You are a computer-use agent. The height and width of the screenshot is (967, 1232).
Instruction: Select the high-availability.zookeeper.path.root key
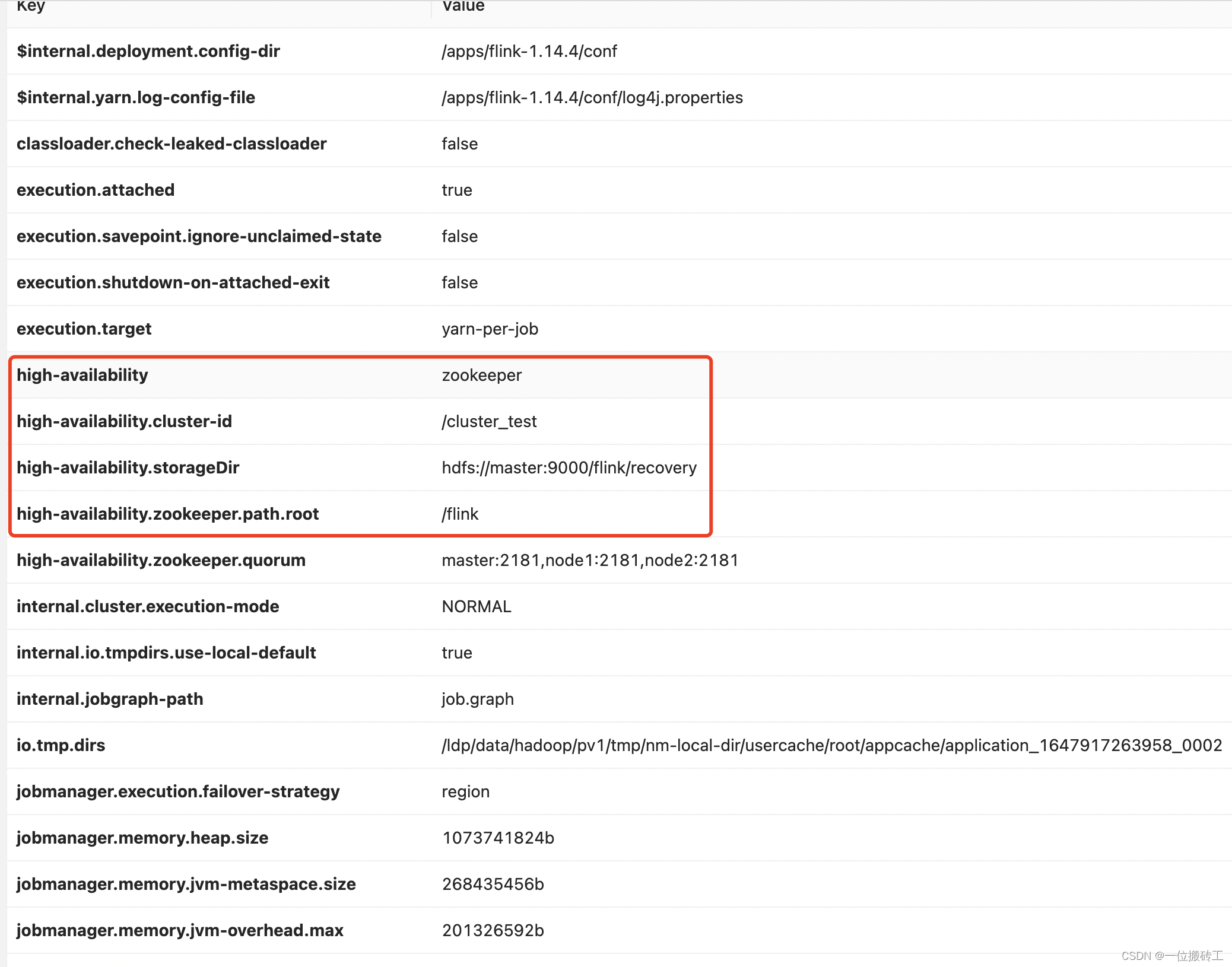pos(168,514)
